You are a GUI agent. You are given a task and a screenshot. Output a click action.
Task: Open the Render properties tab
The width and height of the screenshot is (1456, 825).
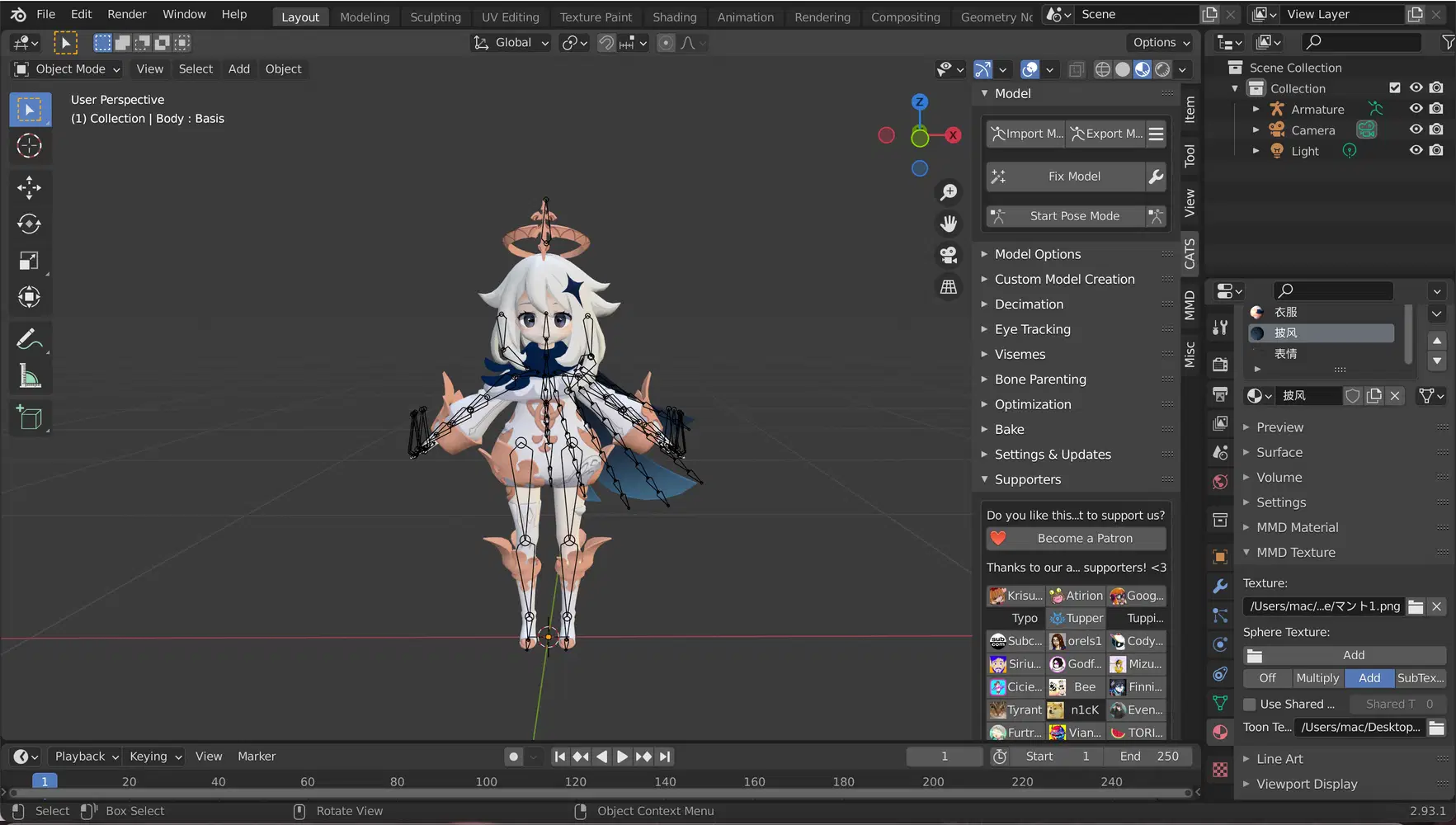1220,364
